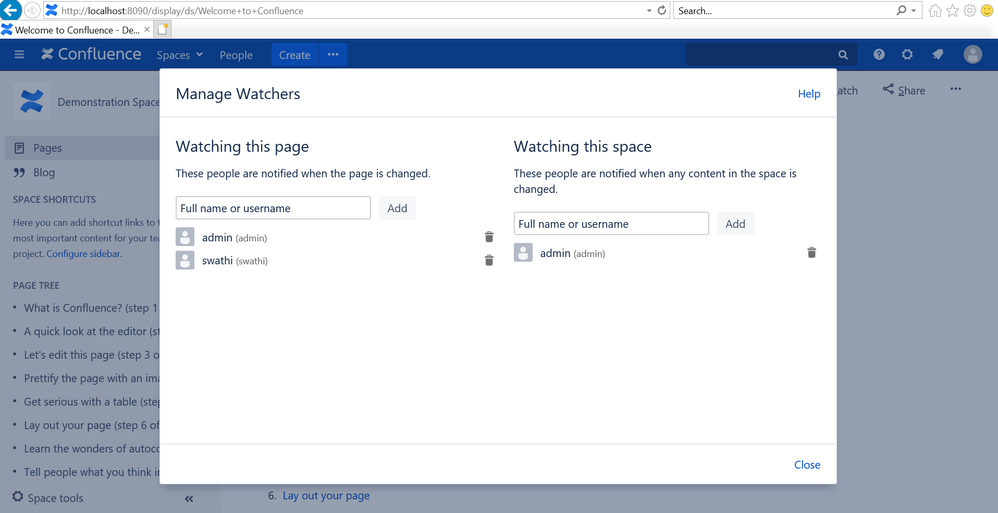Image resolution: width=998 pixels, height=513 pixels.
Task: Remove swathi from page watchers via trash icon
Action: pyautogui.click(x=489, y=260)
